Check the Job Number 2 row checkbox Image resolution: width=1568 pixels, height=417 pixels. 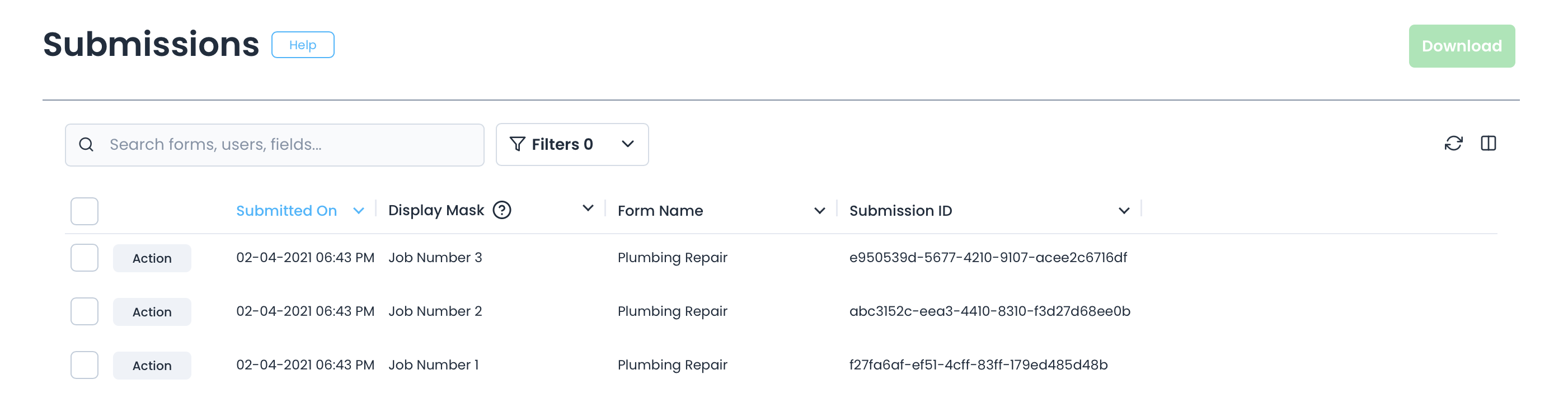coord(84,311)
